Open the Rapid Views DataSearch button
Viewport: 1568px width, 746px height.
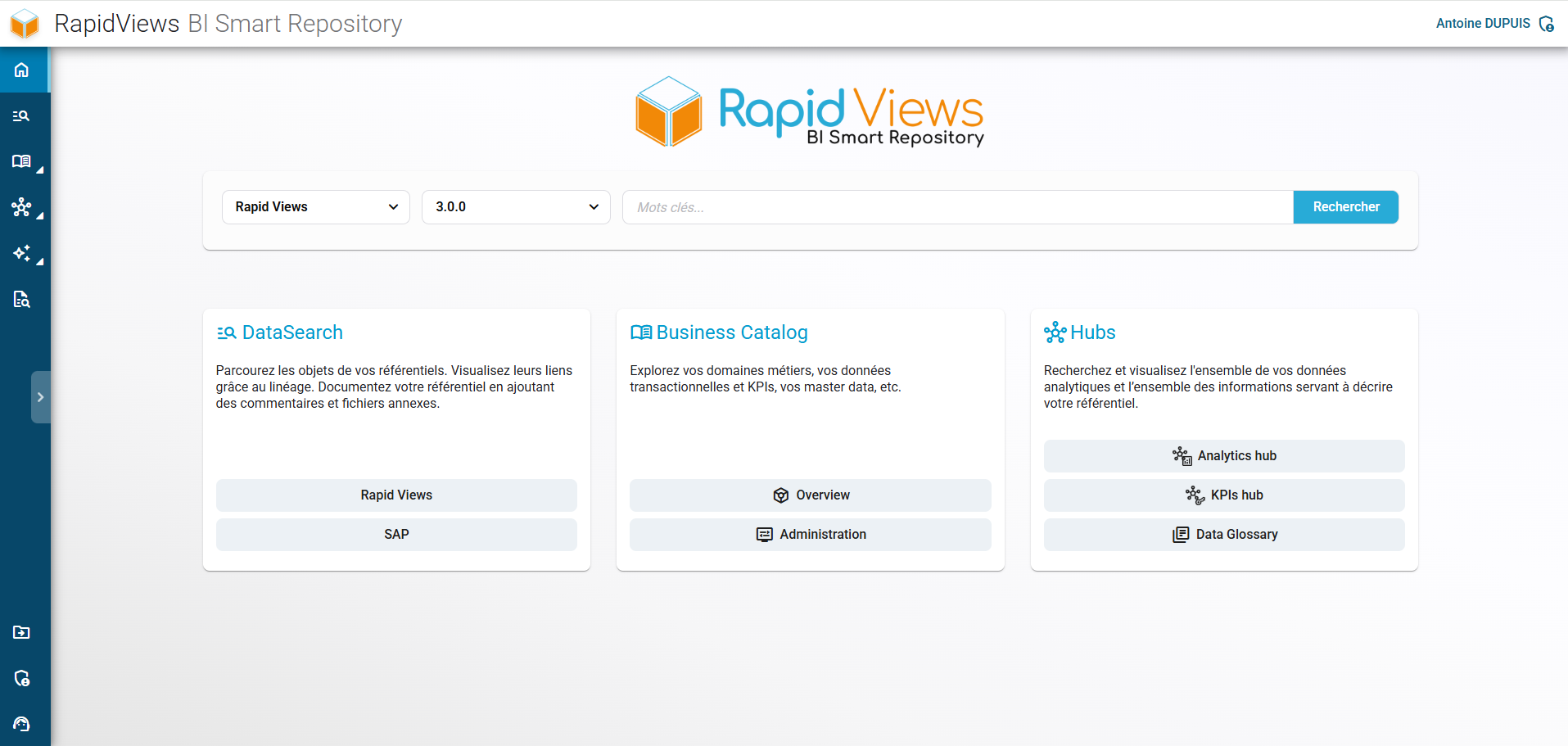pyautogui.click(x=396, y=495)
